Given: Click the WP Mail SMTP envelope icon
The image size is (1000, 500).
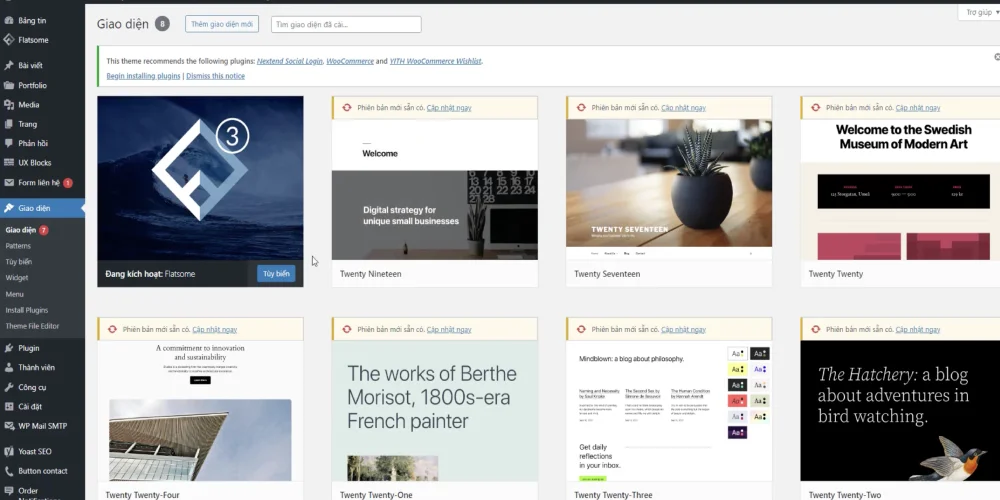Looking at the screenshot, I should (8, 426).
